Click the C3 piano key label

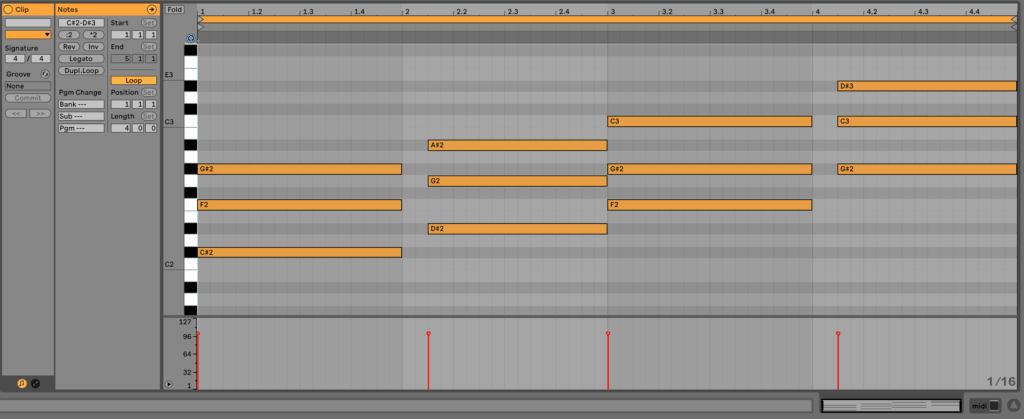[x=168, y=122]
